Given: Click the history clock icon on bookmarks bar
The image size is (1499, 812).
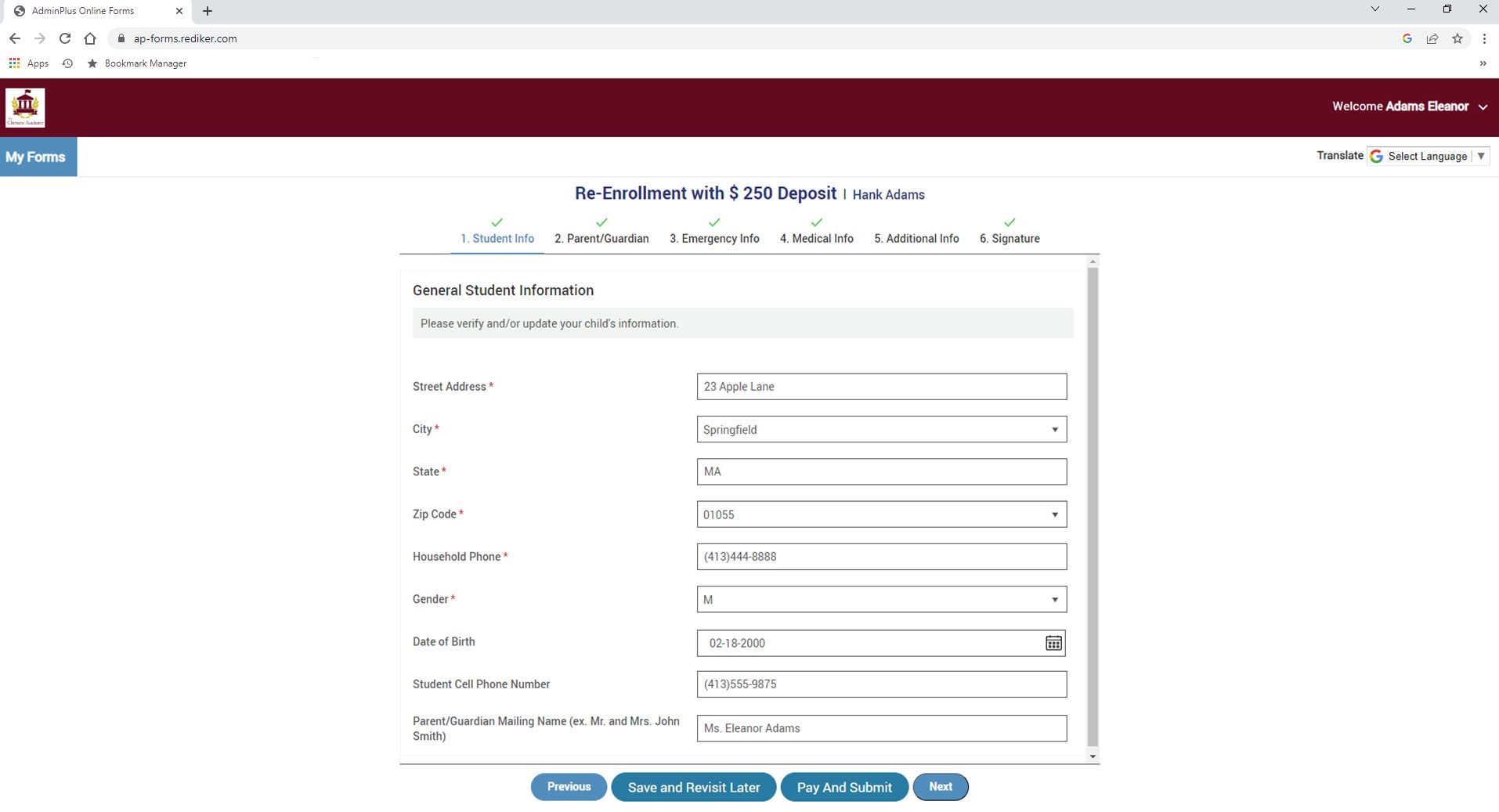Looking at the screenshot, I should (67, 63).
